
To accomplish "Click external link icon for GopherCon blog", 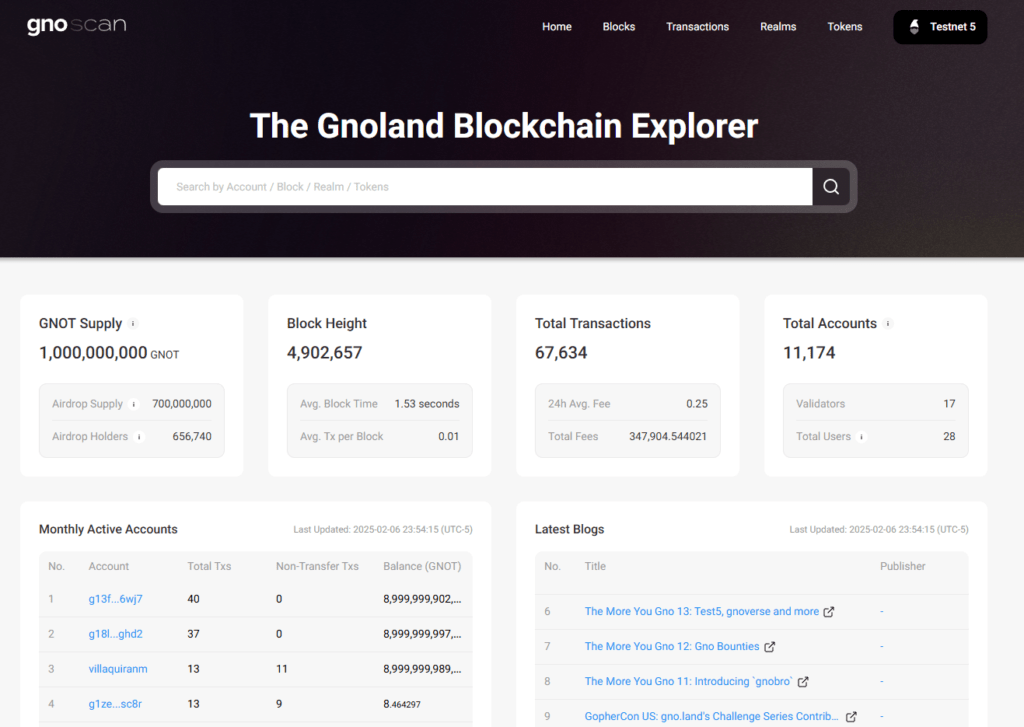I will pos(851,717).
